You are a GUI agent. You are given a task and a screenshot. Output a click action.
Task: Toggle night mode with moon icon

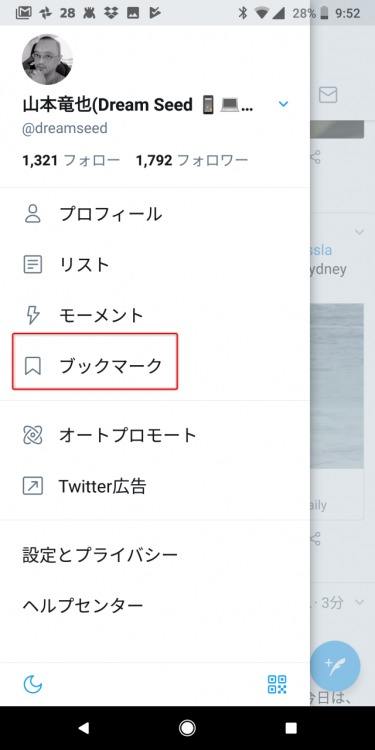point(33,684)
